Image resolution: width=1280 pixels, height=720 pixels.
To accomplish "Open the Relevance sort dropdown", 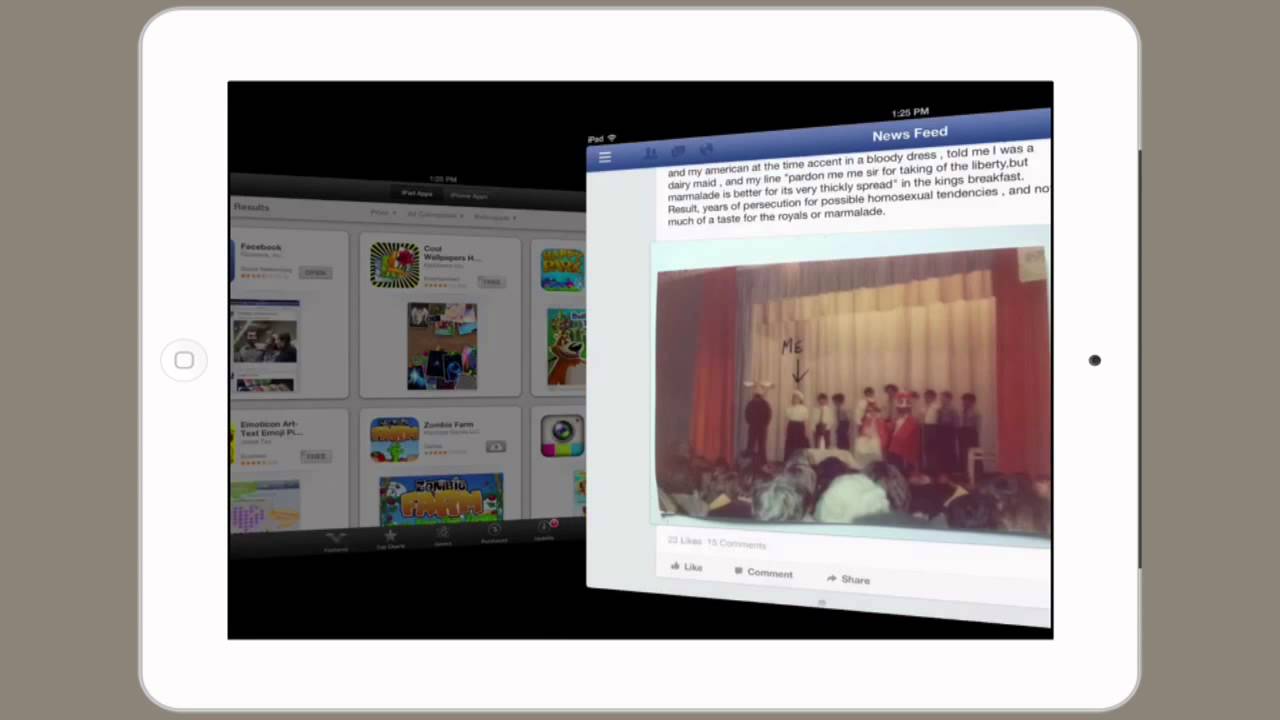I will pyautogui.click(x=494, y=217).
